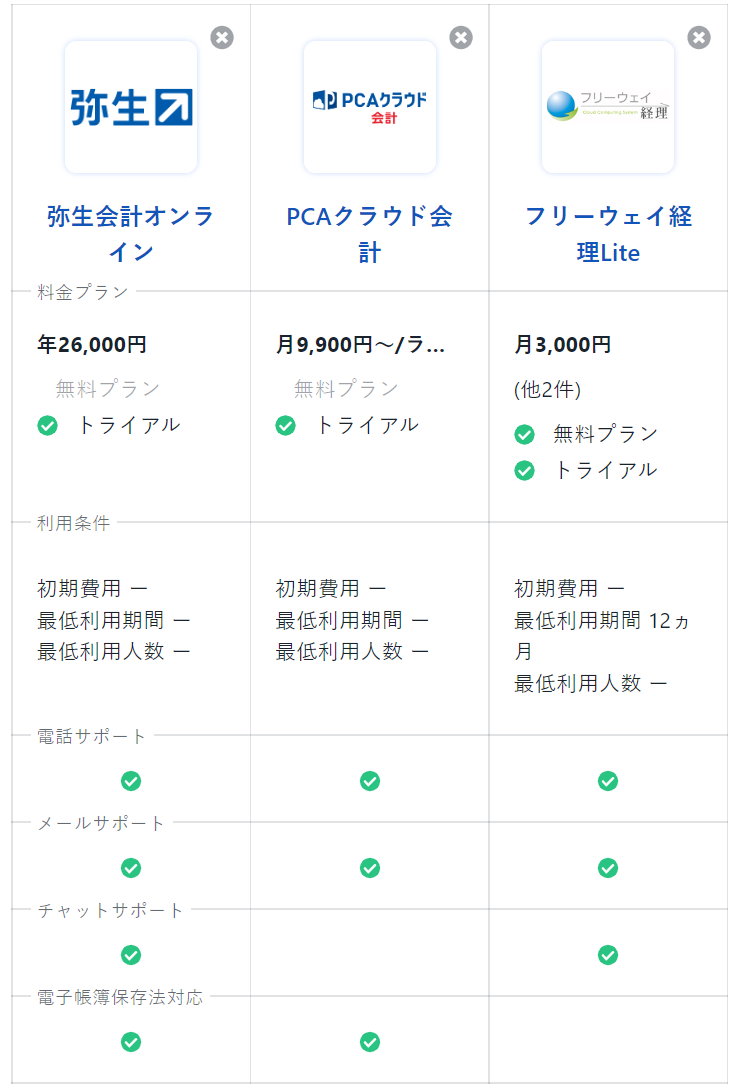Click the 弥生 logo thumbnail
Image resolution: width=729 pixels, height=1090 pixels.
tap(131, 107)
